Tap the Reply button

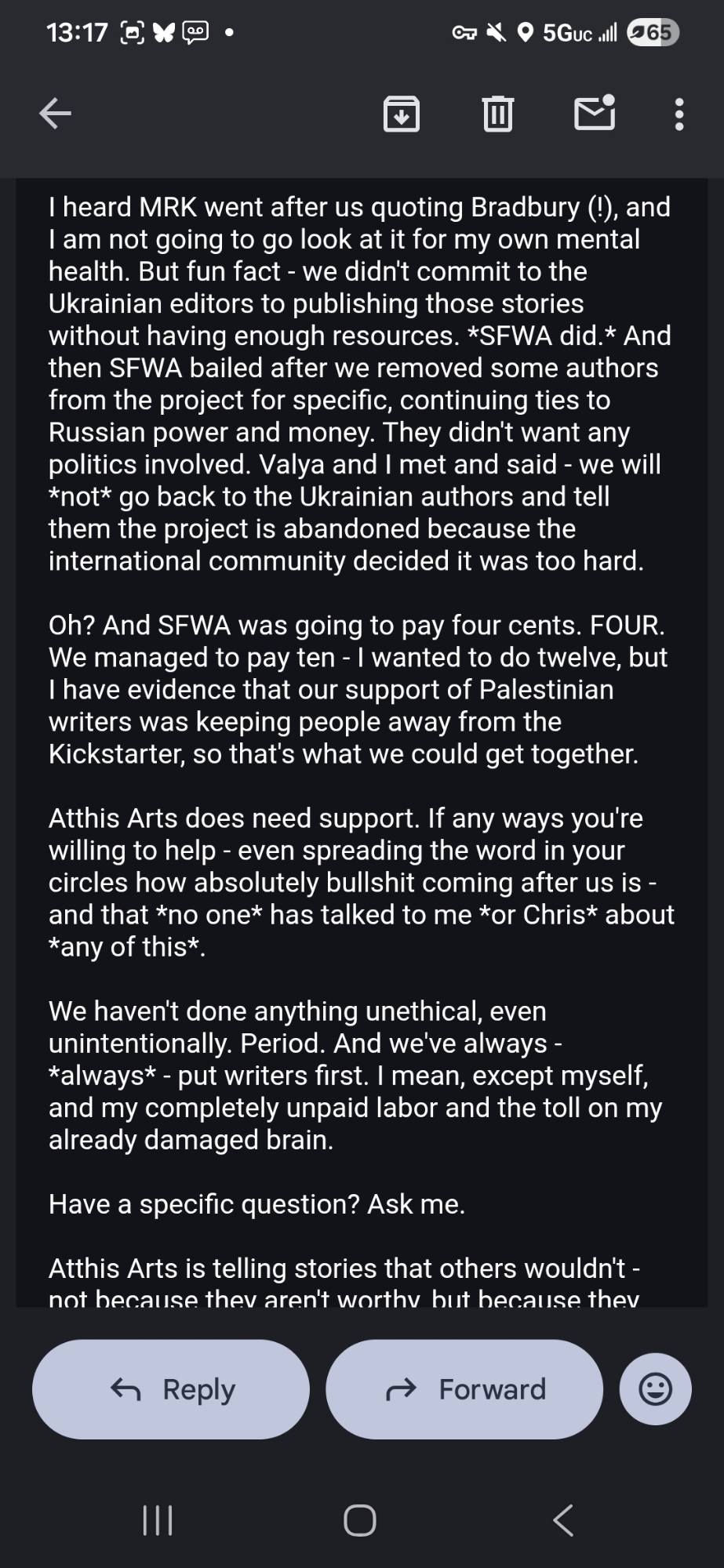171,1389
